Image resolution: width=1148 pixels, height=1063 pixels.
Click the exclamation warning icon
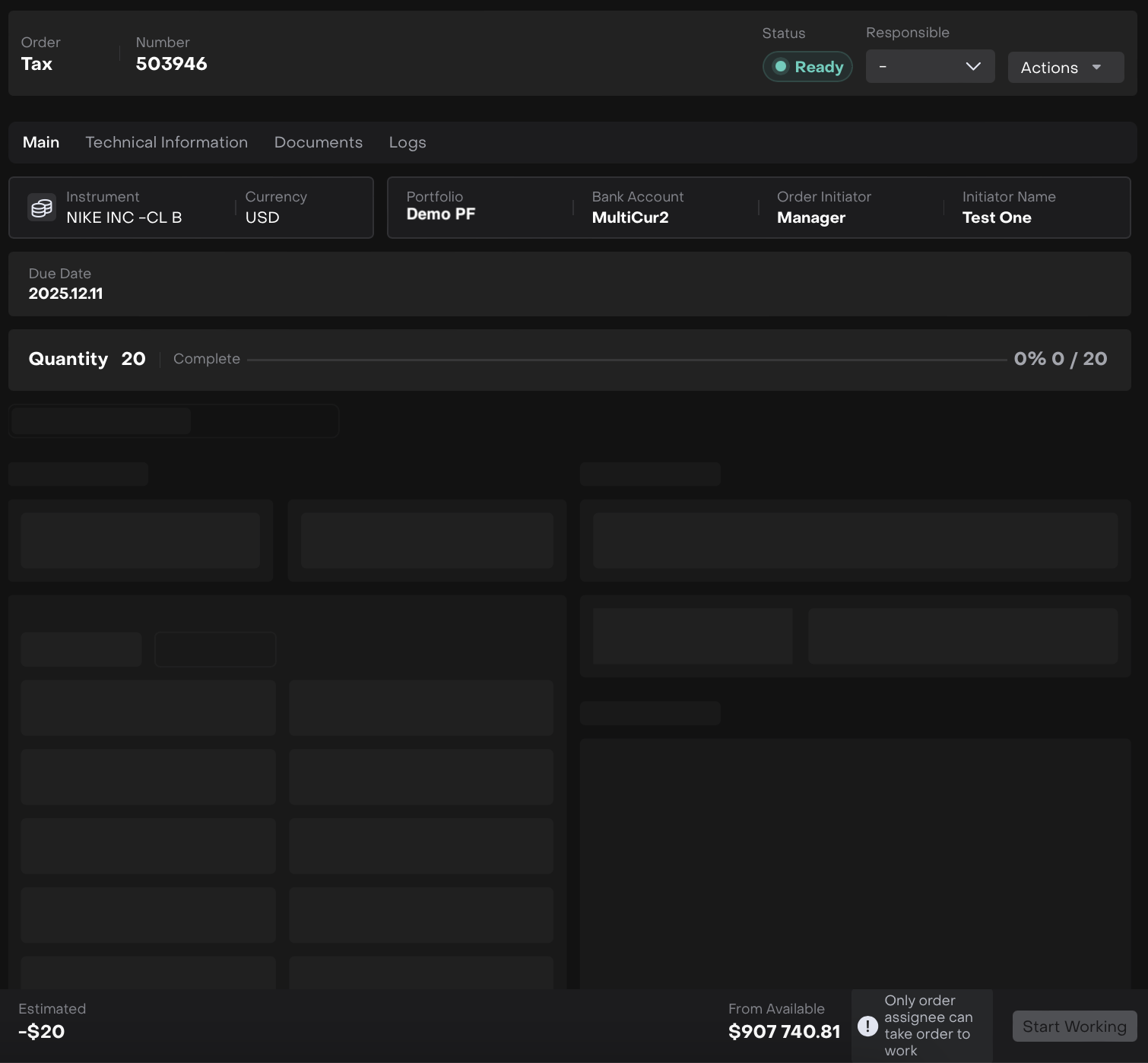(x=867, y=1026)
